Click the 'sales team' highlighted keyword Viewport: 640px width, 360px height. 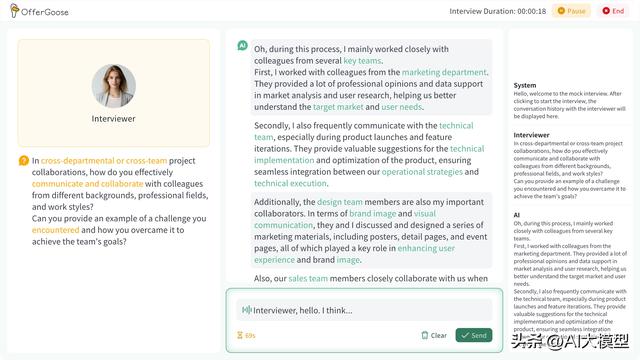pyautogui.click(x=308, y=278)
